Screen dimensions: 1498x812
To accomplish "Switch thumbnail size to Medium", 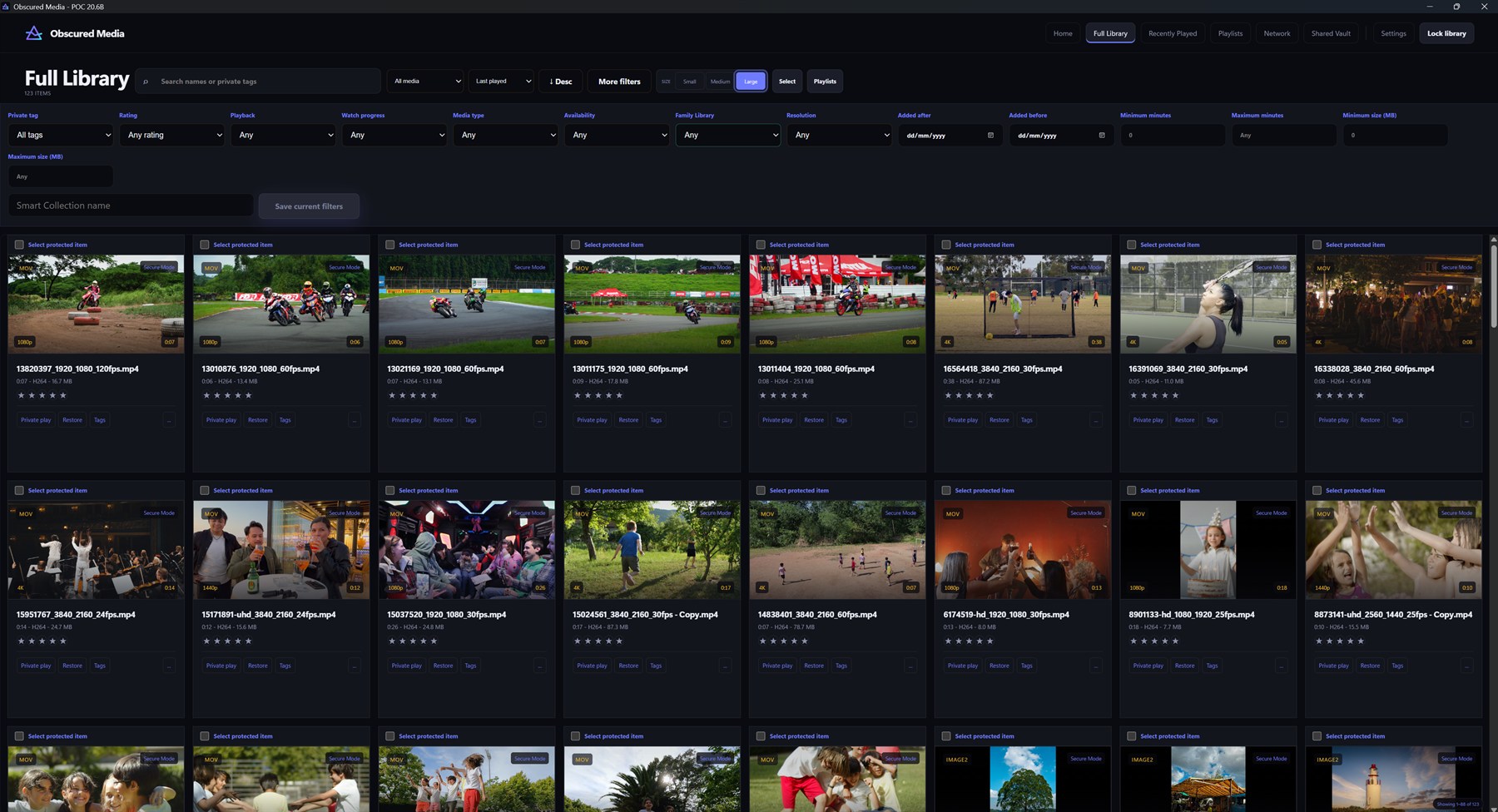I will (x=720, y=82).
